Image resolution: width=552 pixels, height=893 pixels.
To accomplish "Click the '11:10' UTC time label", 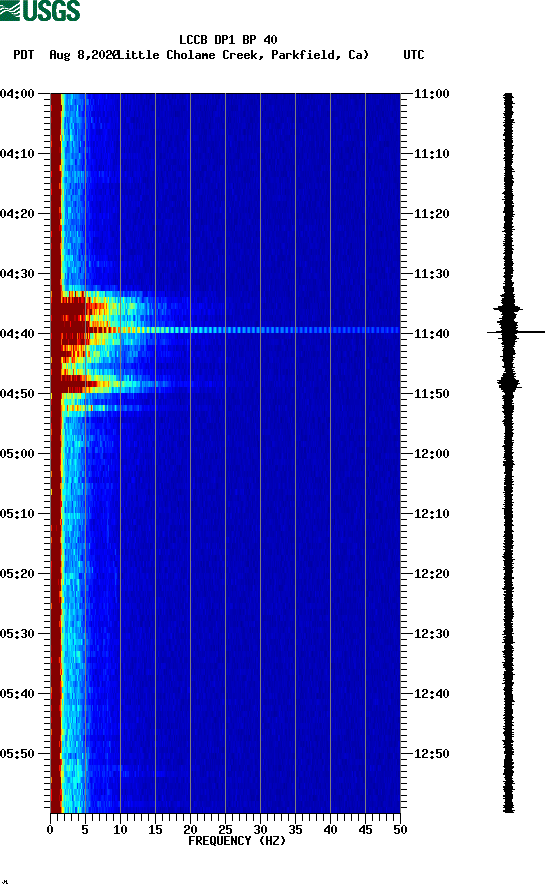I will 432,154.
